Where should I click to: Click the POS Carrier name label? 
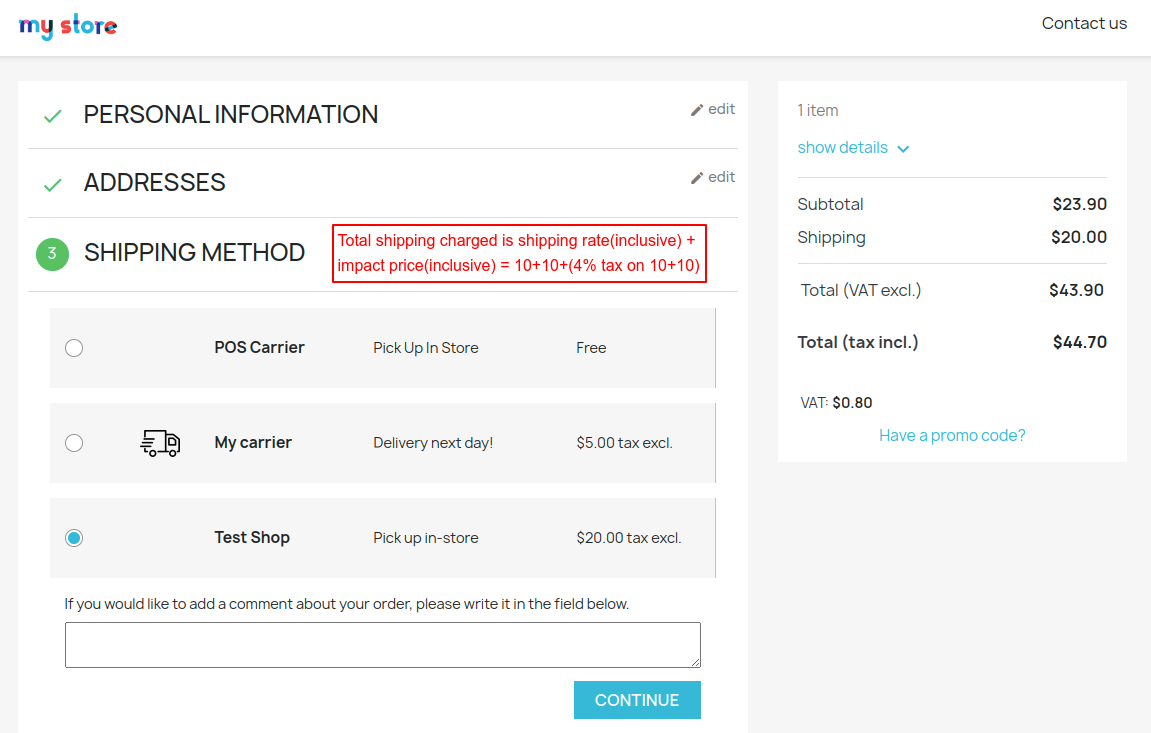259,348
